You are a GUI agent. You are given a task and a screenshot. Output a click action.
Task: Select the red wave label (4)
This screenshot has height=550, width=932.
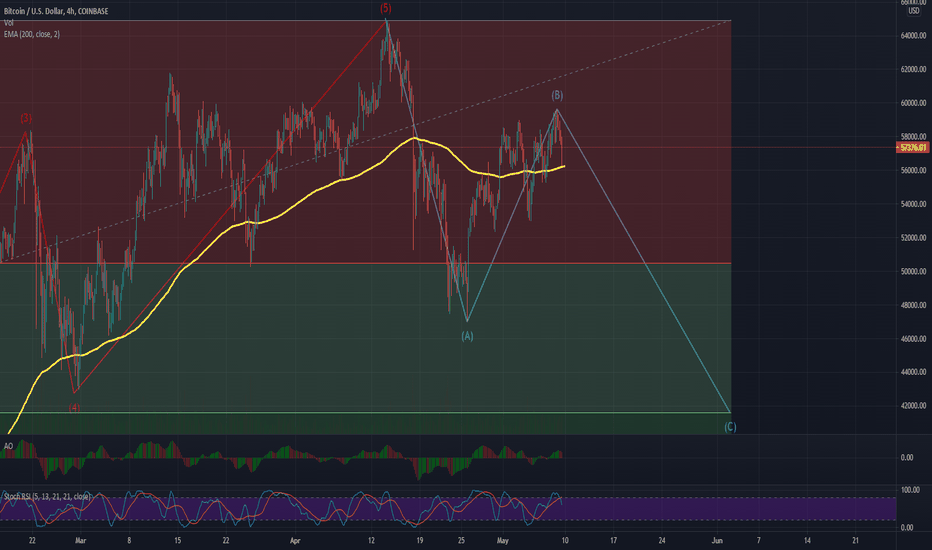(74, 407)
